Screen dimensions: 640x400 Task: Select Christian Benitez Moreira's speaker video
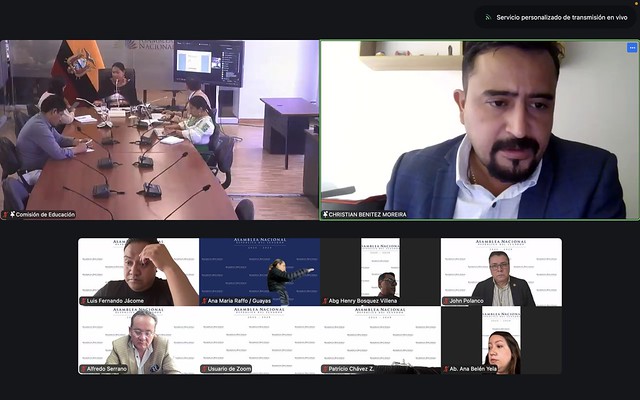480,130
